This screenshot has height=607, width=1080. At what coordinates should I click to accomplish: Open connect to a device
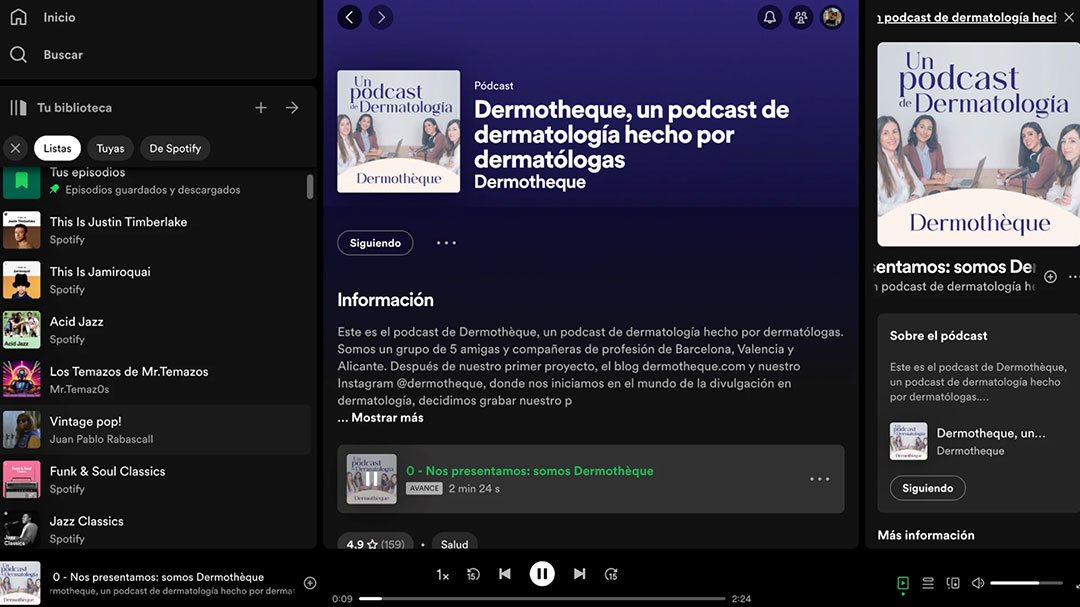953,583
